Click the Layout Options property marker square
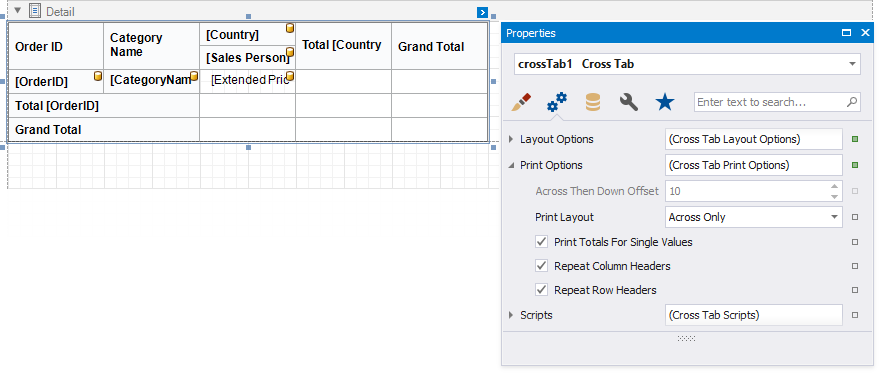The width and height of the screenshot is (880, 374). click(x=855, y=139)
